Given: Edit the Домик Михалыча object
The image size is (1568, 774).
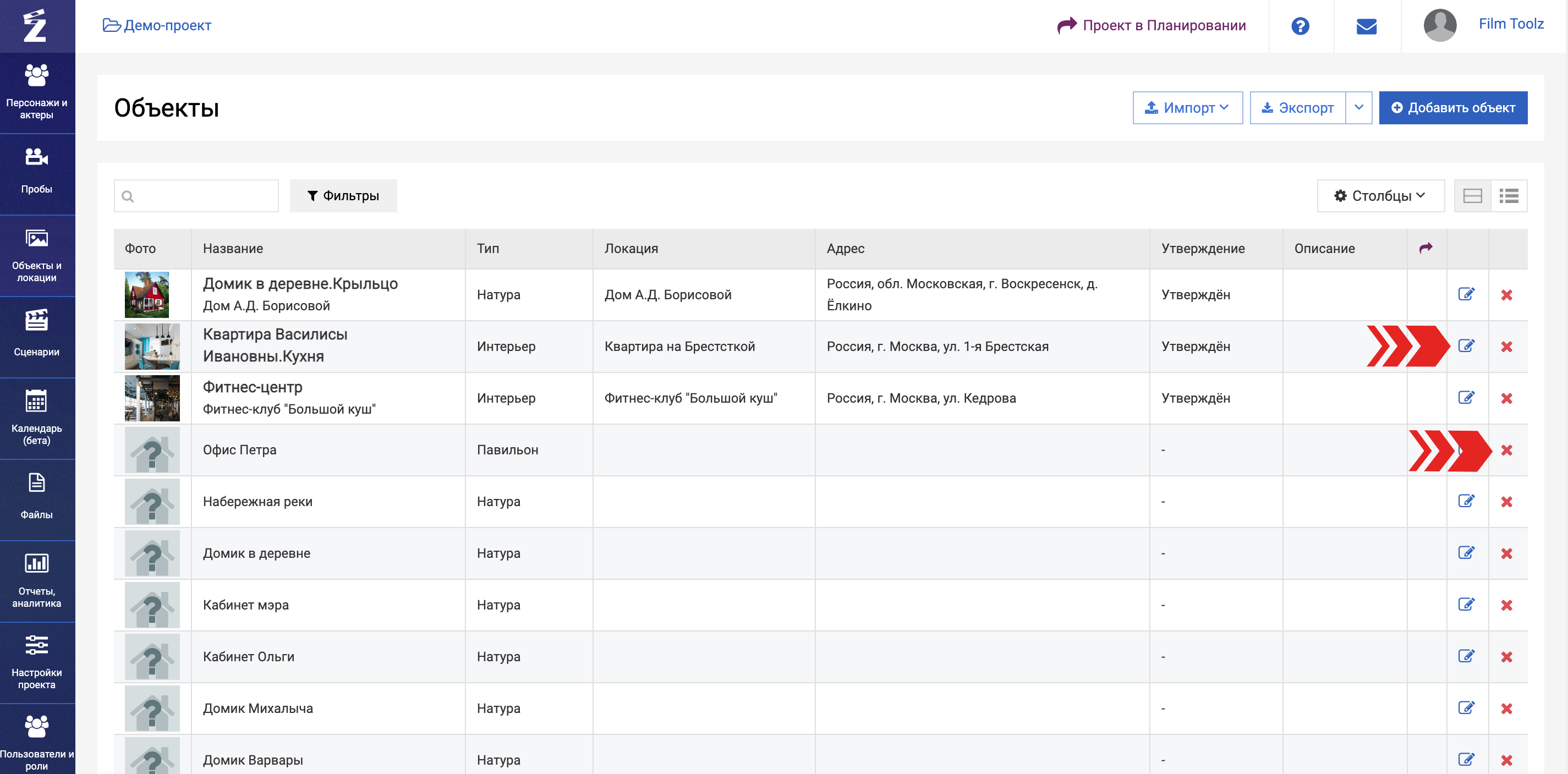Looking at the screenshot, I should [1466, 709].
